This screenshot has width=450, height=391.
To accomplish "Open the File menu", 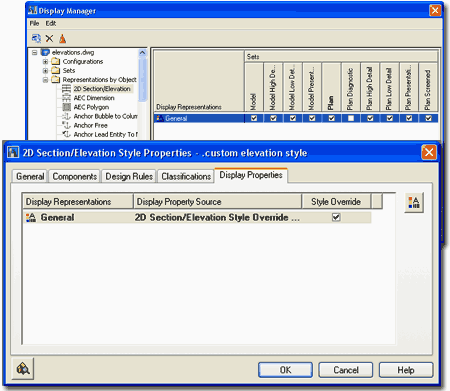I will [34, 23].
